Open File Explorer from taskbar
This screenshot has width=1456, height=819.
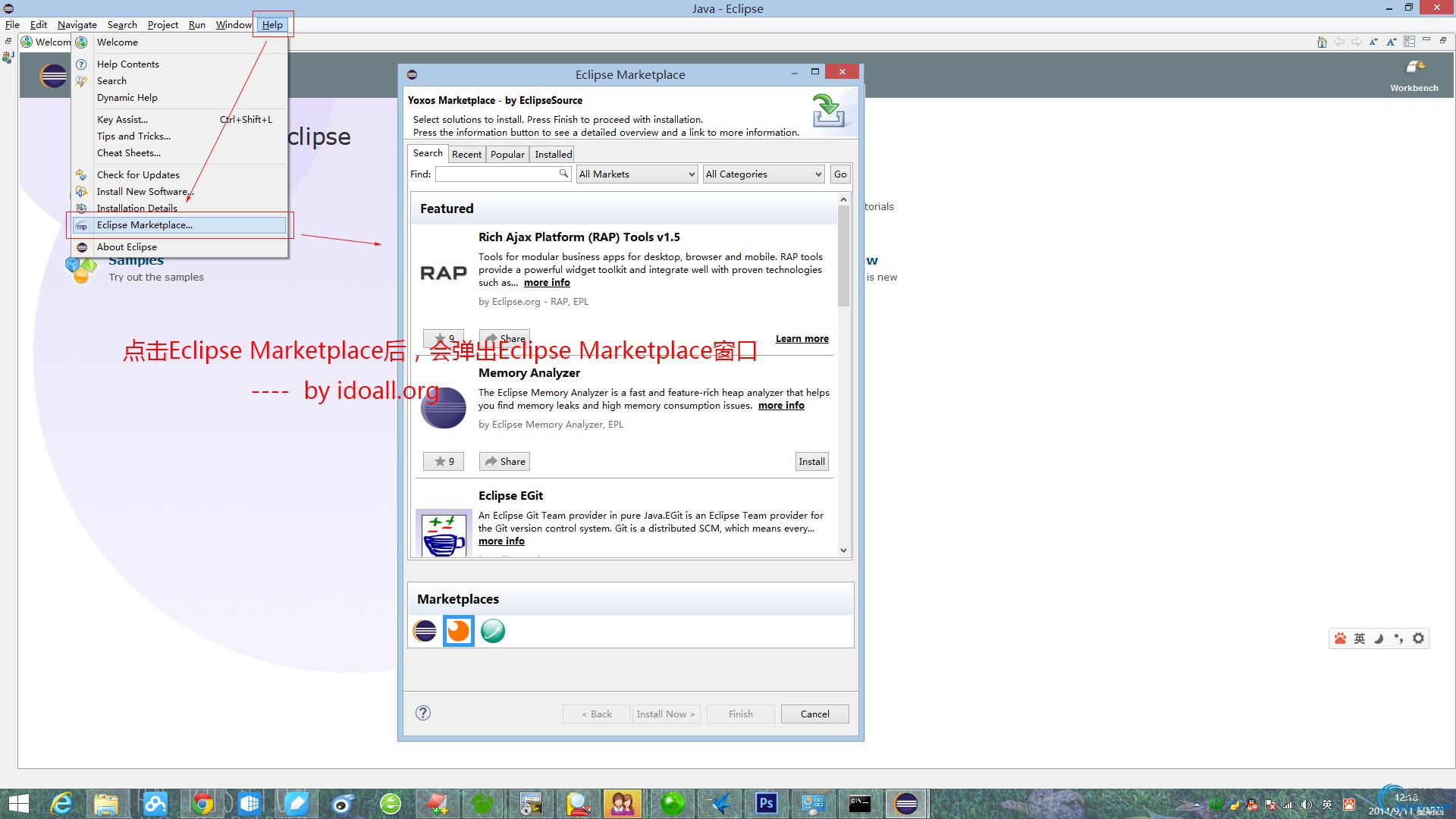coord(106,804)
